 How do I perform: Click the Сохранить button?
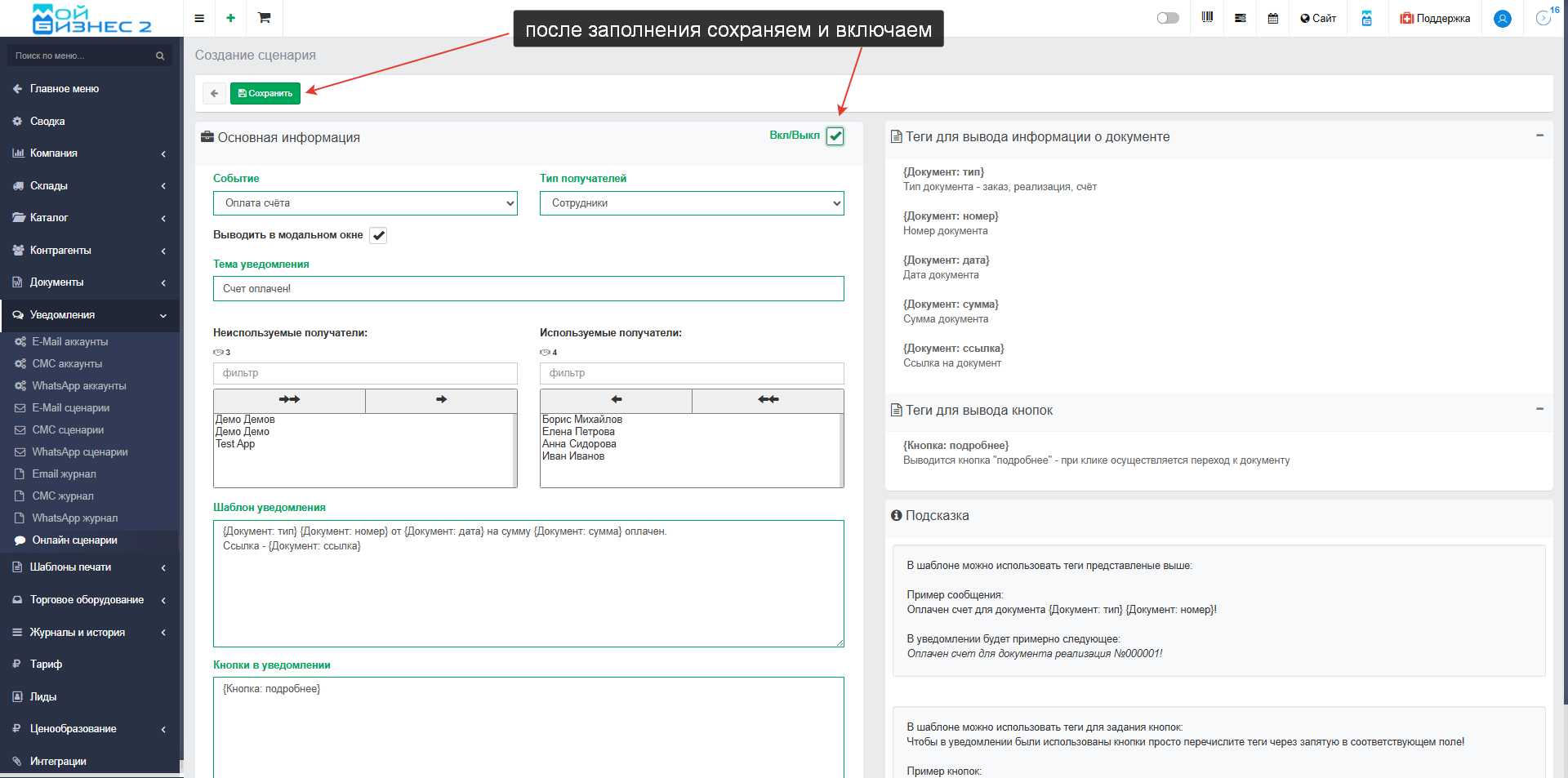[x=265, y=93]
